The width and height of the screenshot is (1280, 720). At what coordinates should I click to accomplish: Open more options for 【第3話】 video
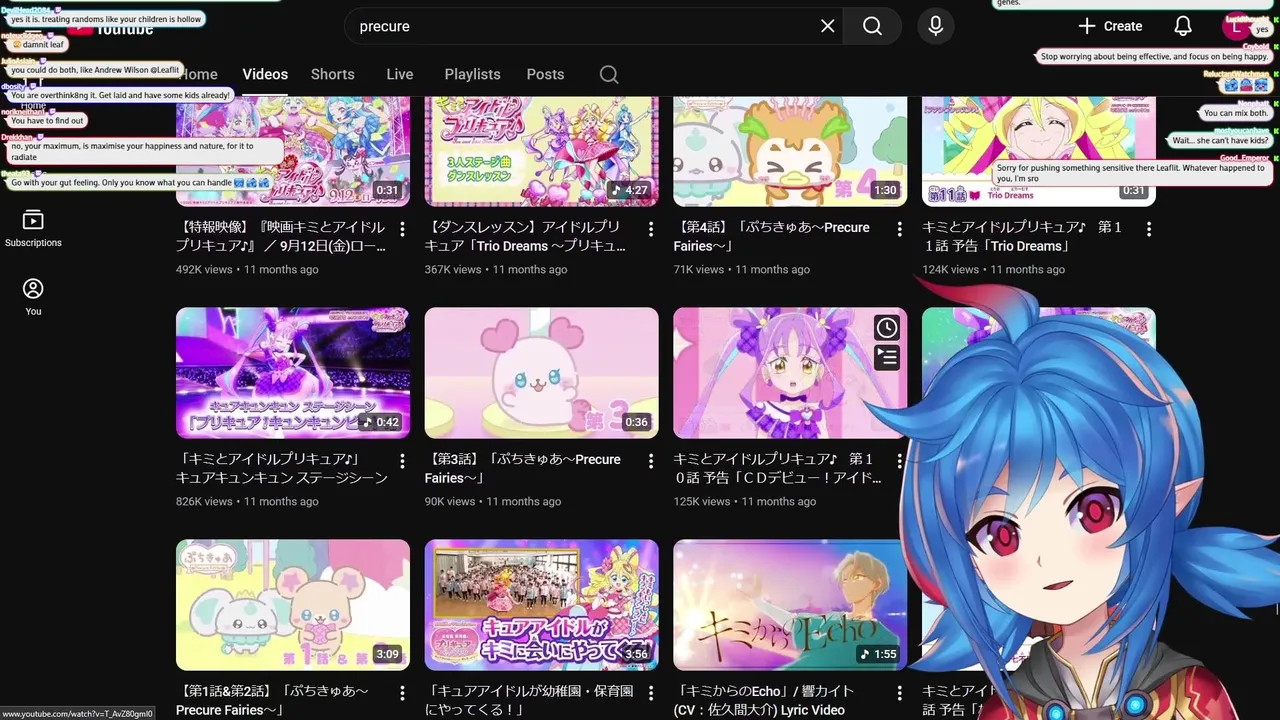pos(651,461)
